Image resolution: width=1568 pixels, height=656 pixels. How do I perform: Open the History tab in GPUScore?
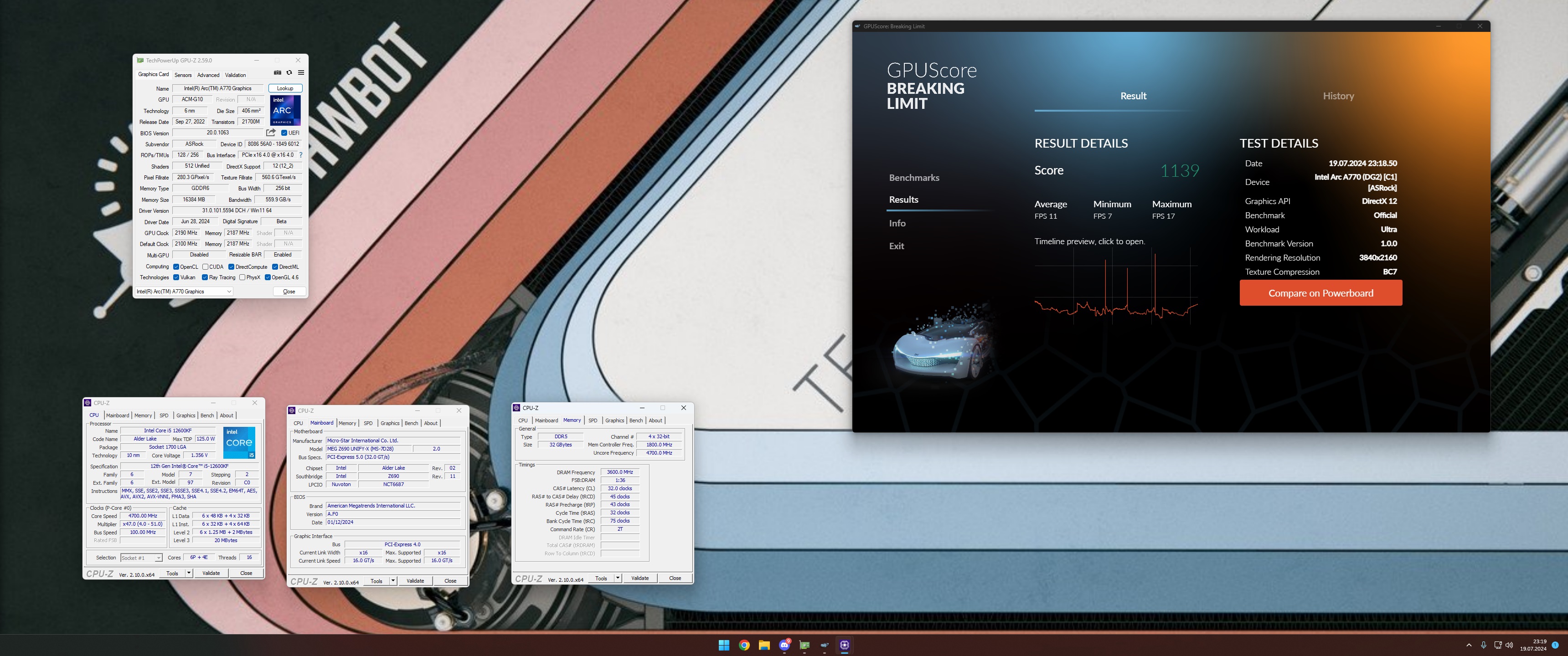(x=1338, y=96)
